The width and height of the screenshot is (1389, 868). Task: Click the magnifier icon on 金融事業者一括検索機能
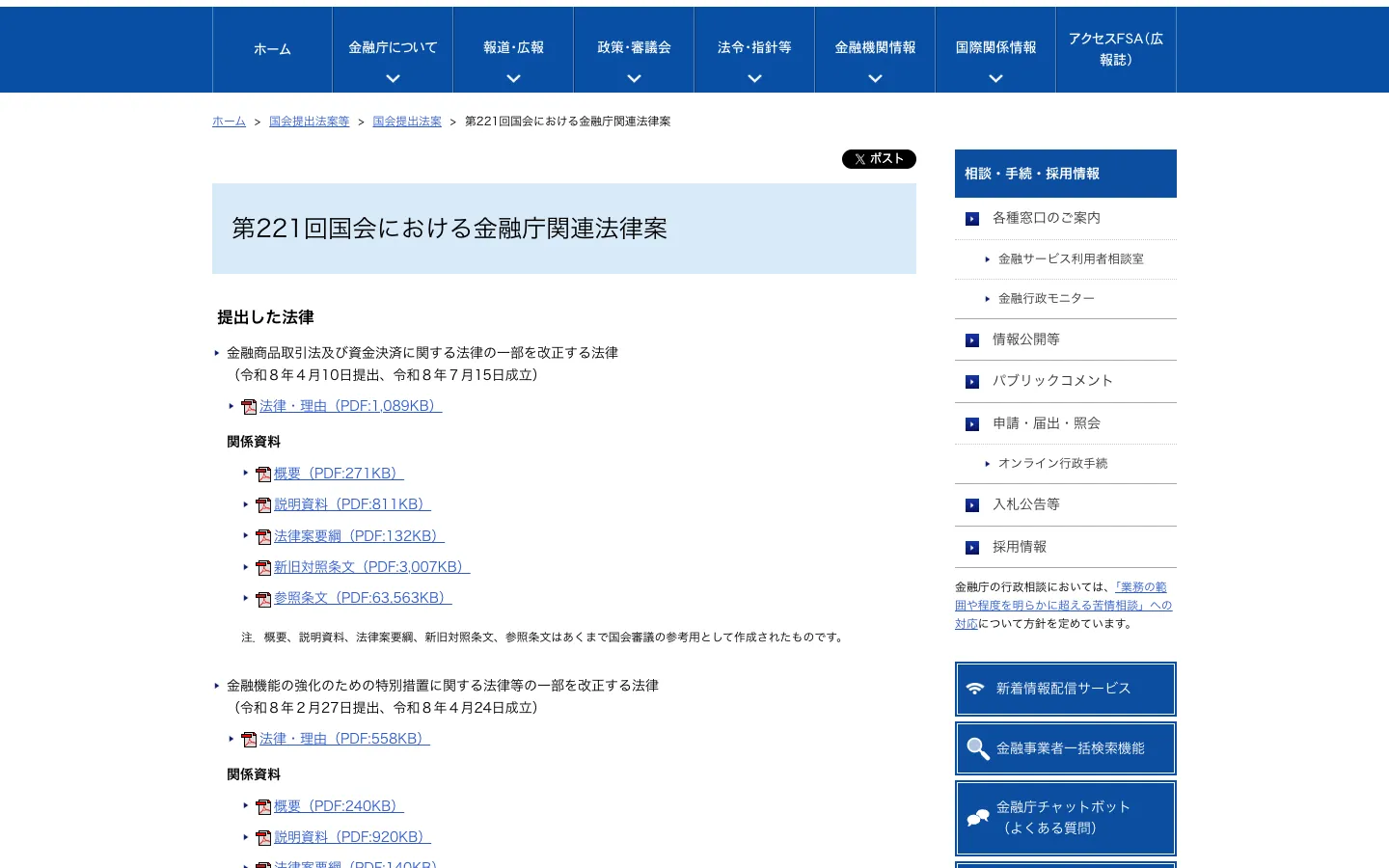pos(978,749)
